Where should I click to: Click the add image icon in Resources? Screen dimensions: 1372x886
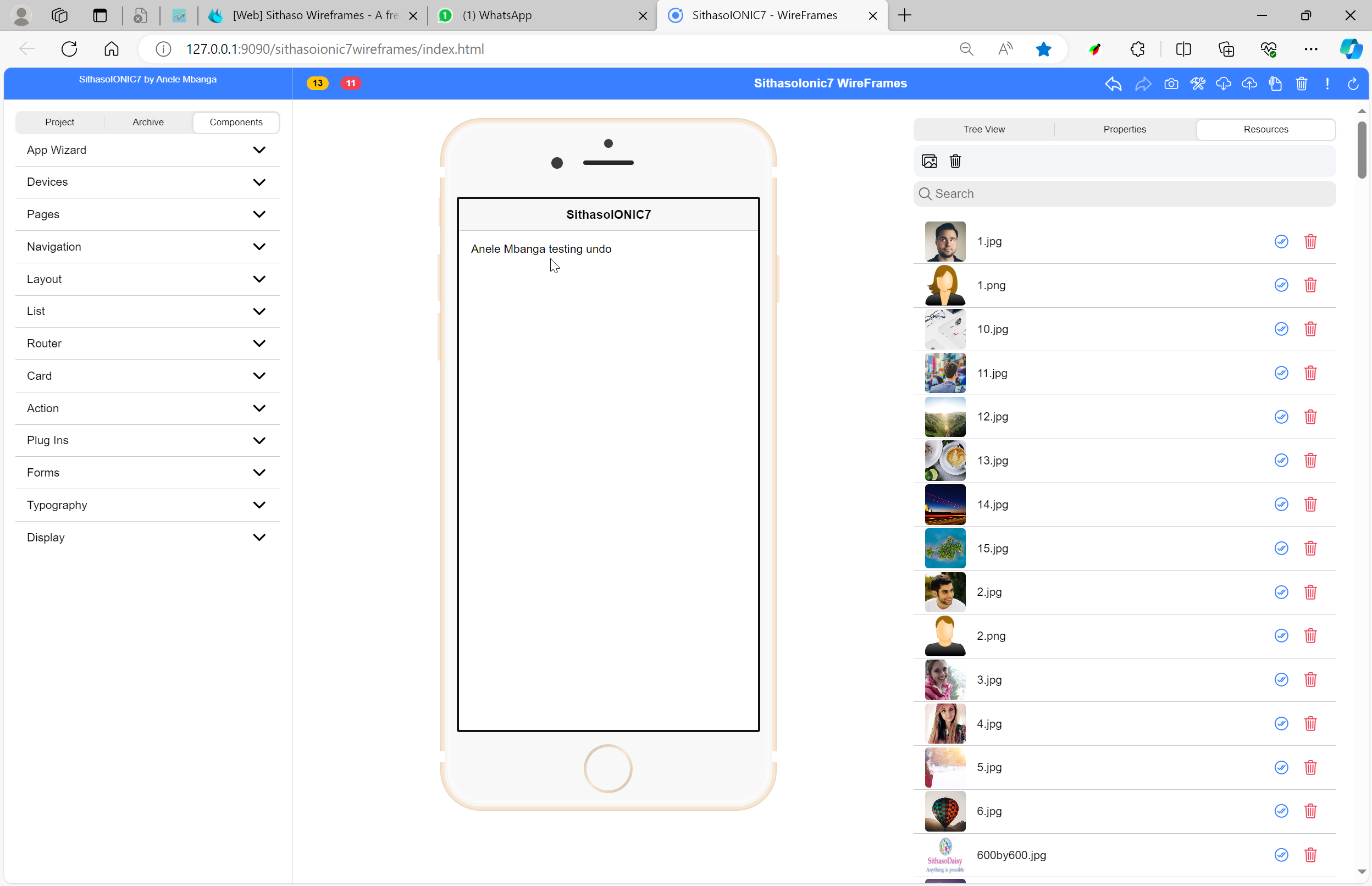pyautogui.click(x=929, y=161)
